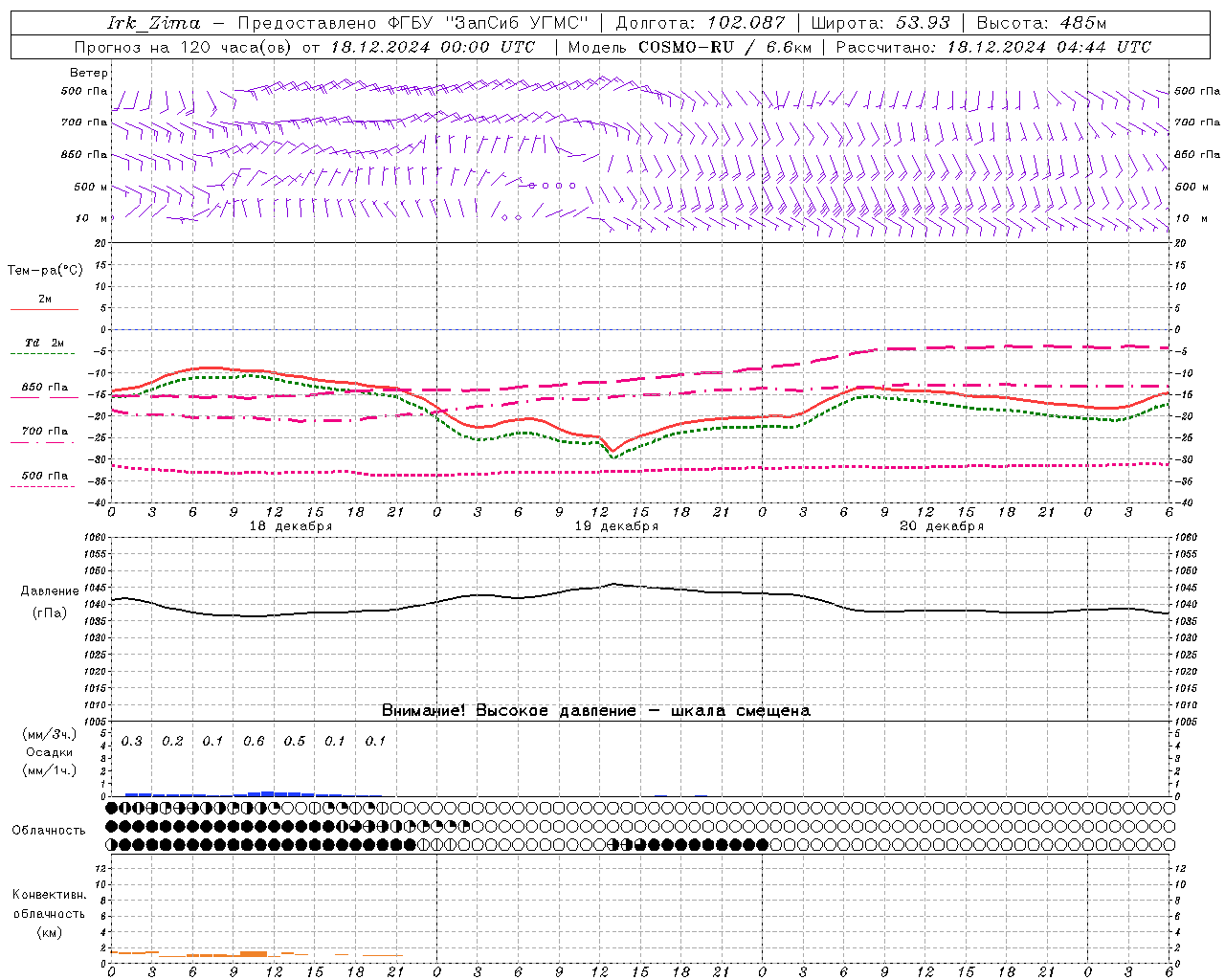Click the forecast line Прогноз на 120 часа(ов)
1225x980 pixels.
[185, 47]
